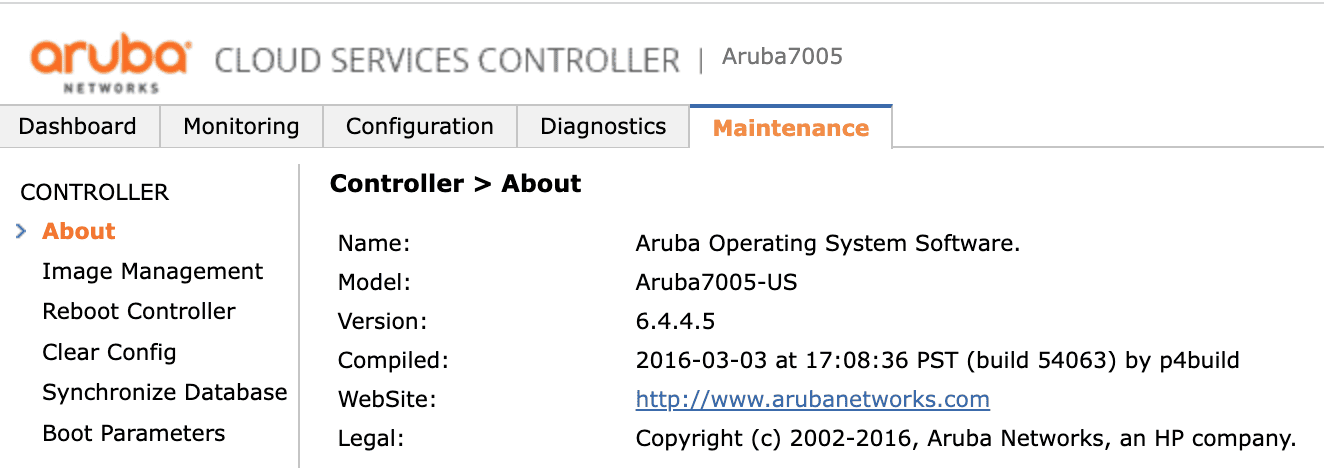Open the Reboot Controller page
The width and height of the screenshot is (1324, 468).
(x=139, y=311)
